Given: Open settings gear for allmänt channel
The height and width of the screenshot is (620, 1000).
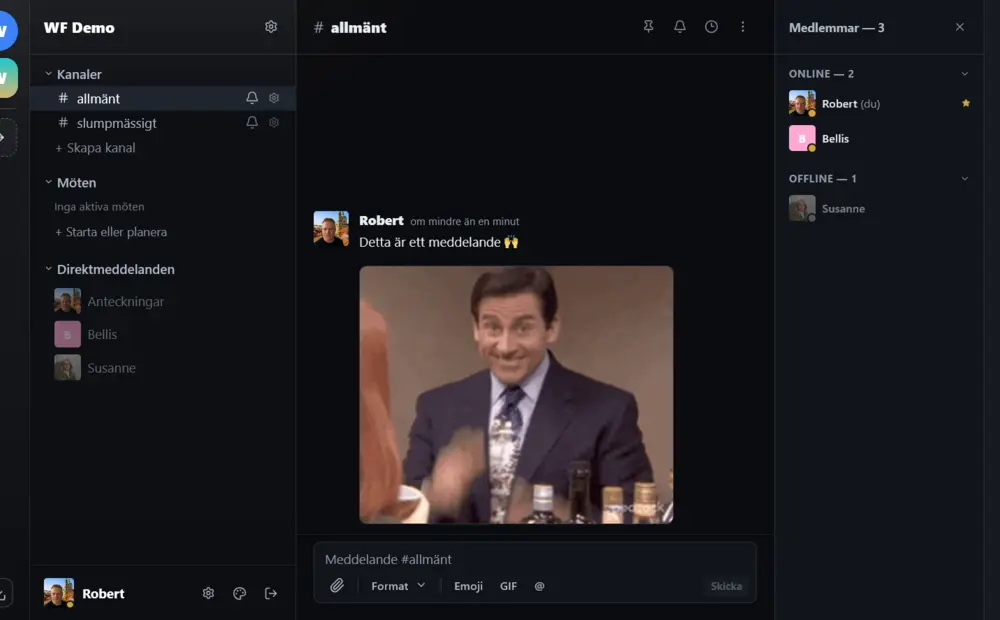Looking at the screenshot, I should click(x=274, y=98).
